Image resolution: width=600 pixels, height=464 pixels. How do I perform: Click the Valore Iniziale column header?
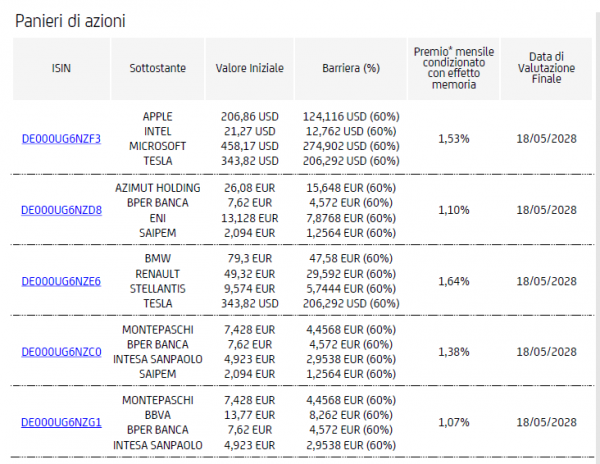coord(249,68)
